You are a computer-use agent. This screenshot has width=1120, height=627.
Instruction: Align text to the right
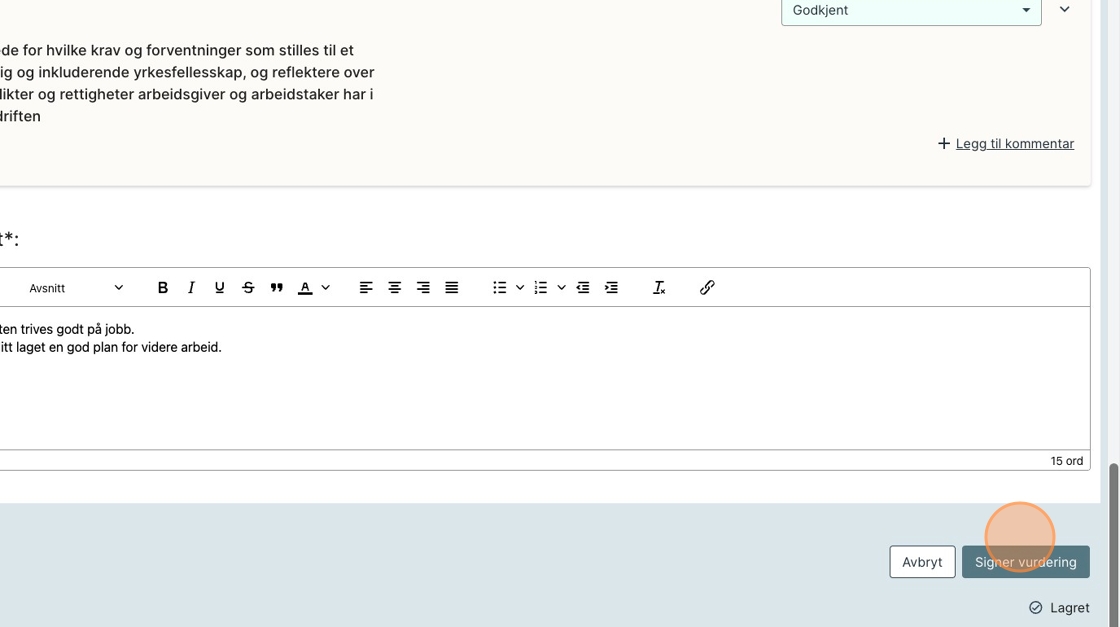(423, 288)
